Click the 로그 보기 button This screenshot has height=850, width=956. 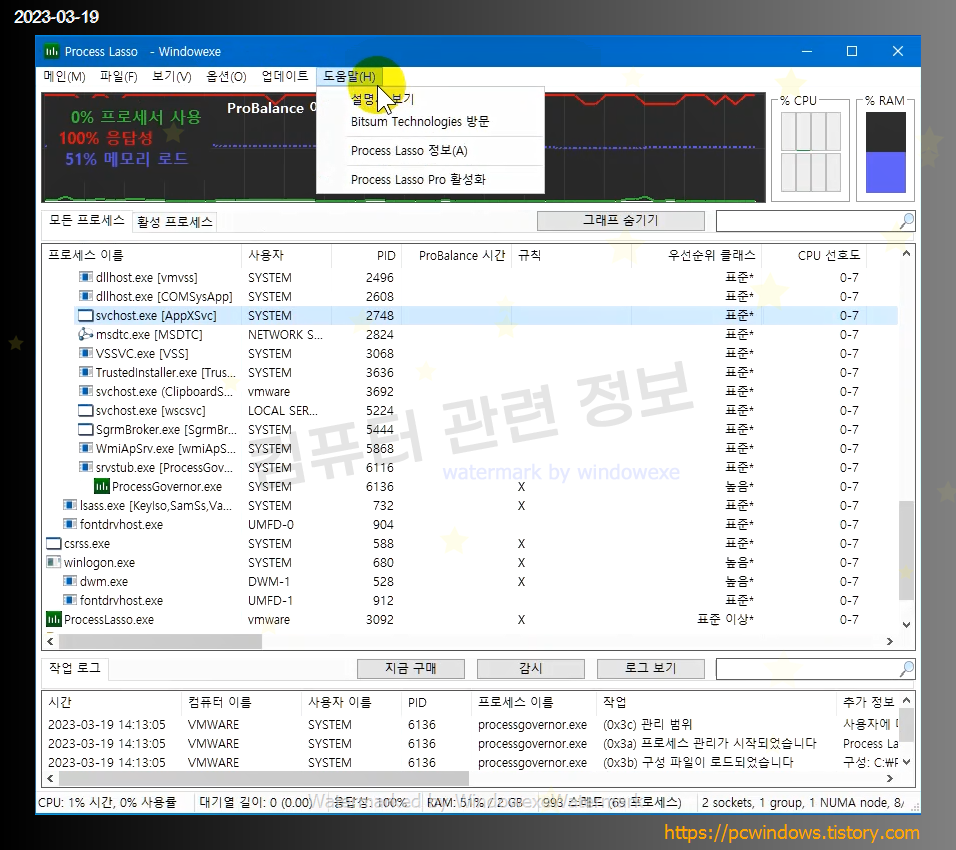pos(651,668)
